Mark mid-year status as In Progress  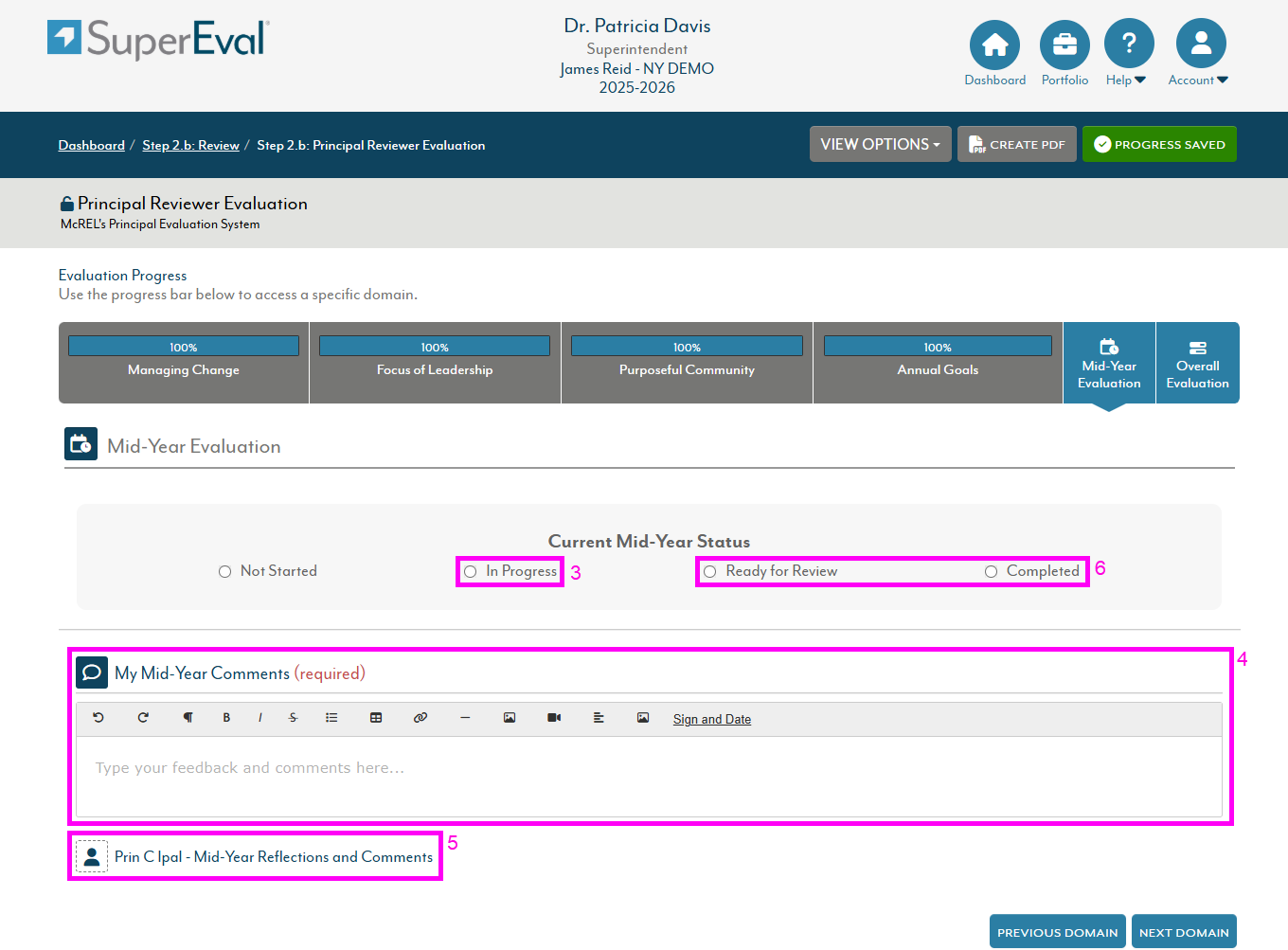(471, 572)
